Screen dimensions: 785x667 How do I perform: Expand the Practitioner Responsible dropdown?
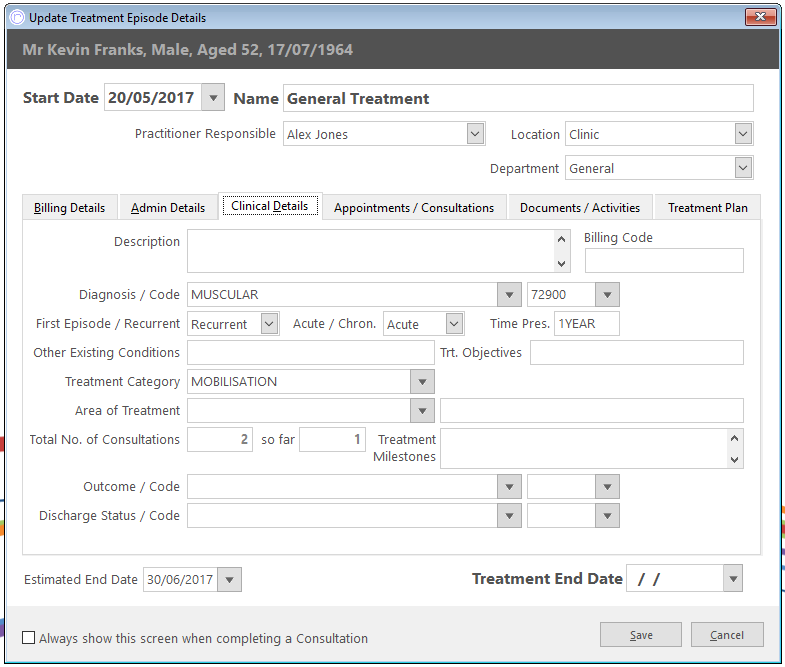[475, 134]
